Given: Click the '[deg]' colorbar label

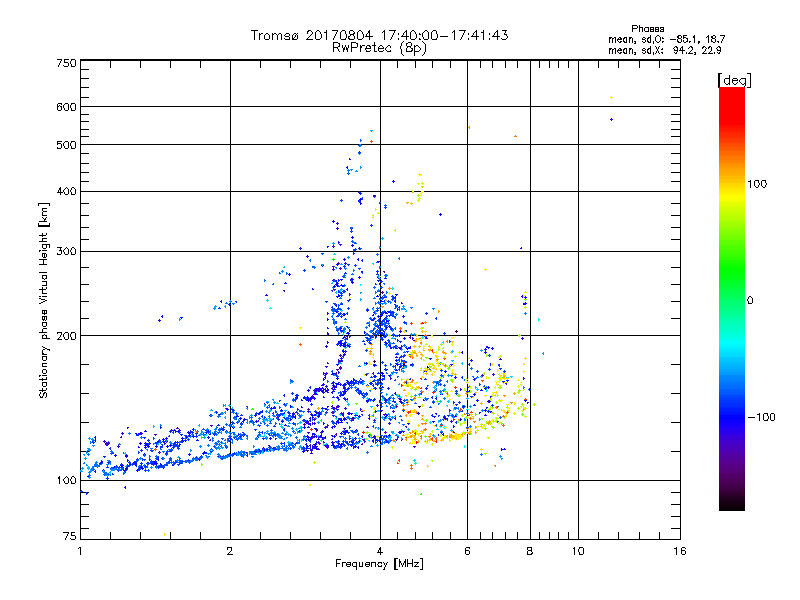Looking at the screenshot, I should coord(734,80).
